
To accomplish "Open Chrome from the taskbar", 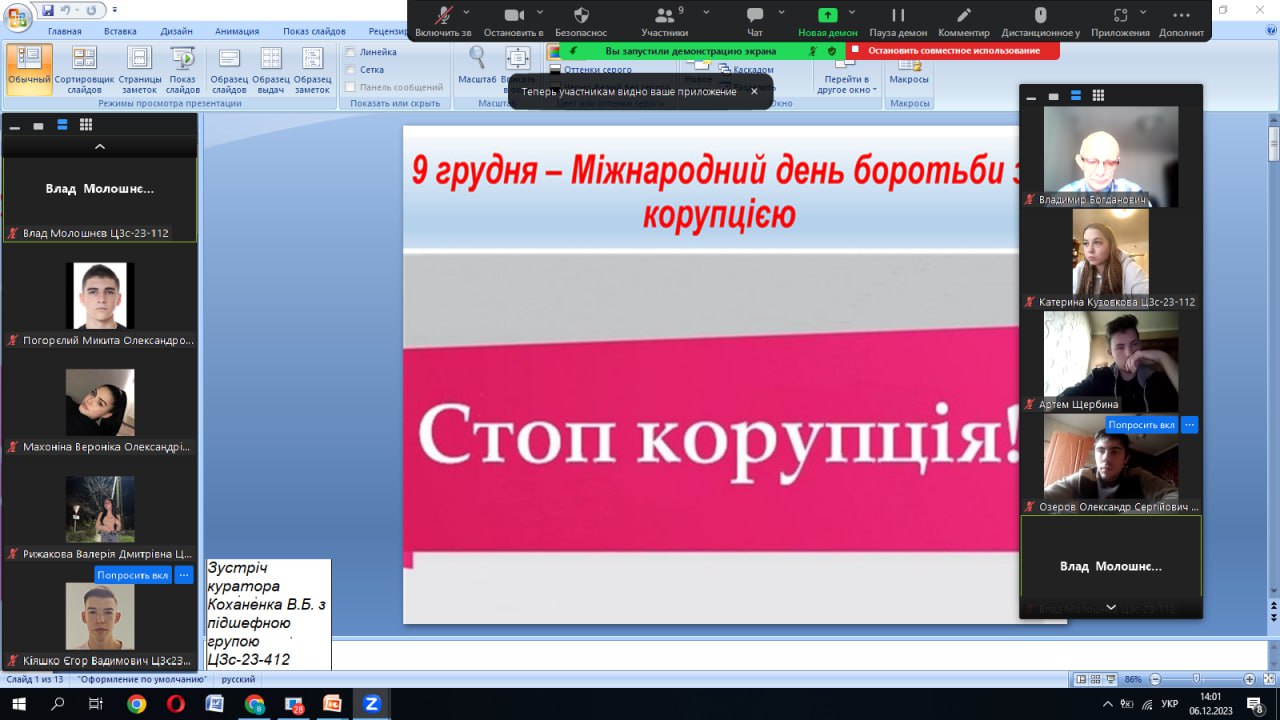I will point(136,704).
